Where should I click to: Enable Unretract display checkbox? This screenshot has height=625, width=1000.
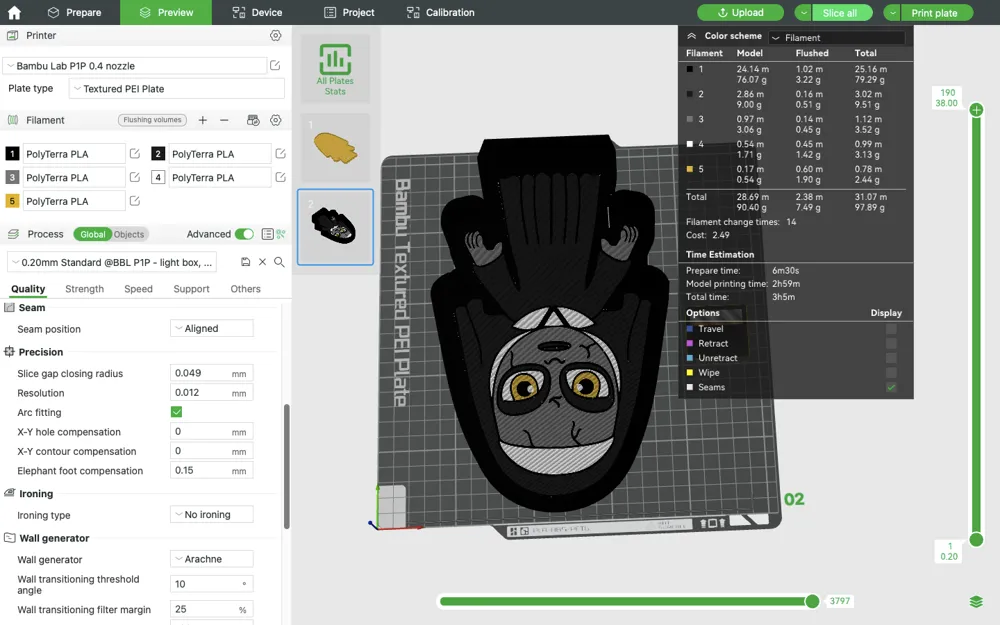891,358
